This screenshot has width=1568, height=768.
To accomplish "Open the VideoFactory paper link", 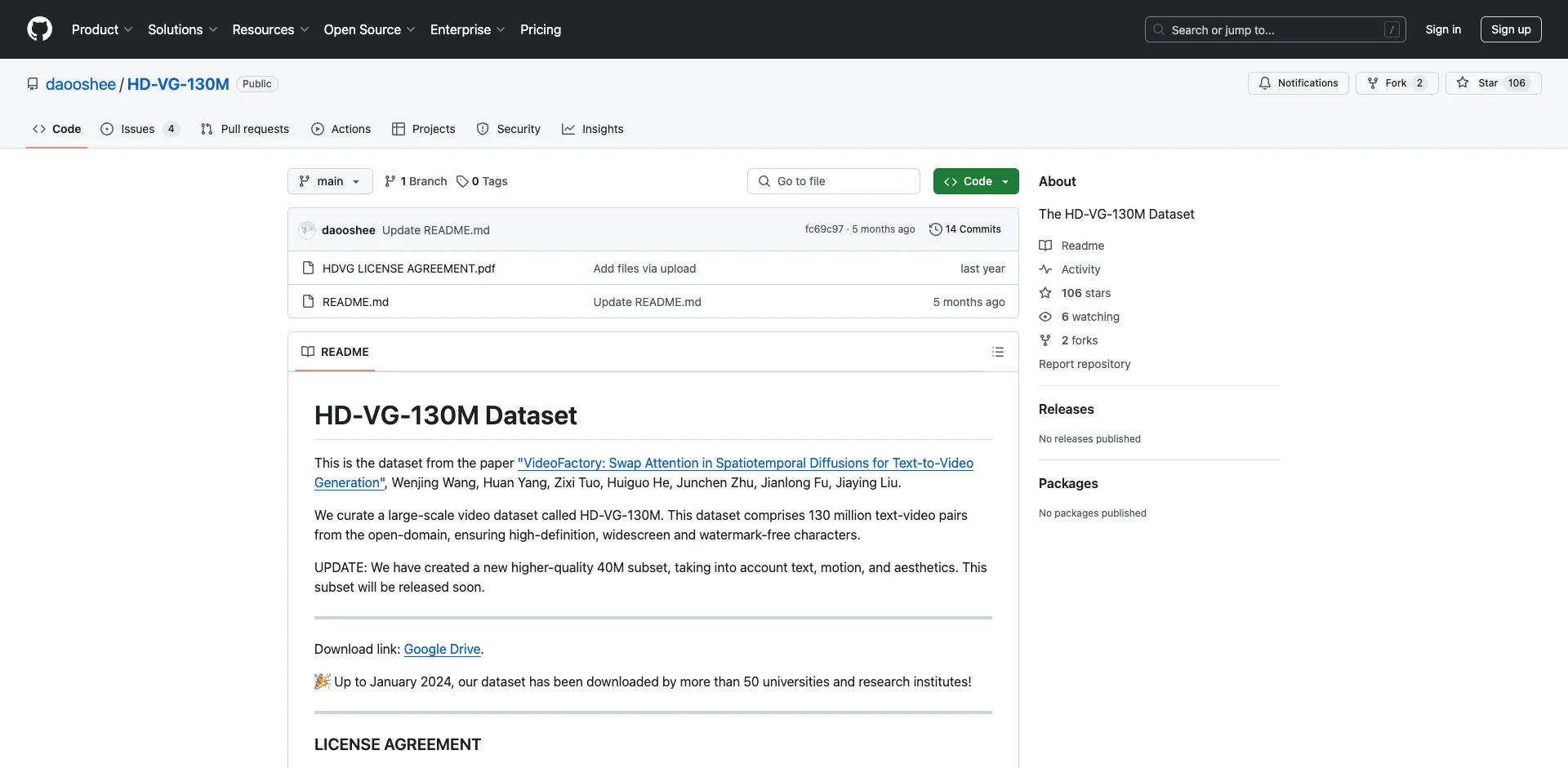I will pos(644,473).
